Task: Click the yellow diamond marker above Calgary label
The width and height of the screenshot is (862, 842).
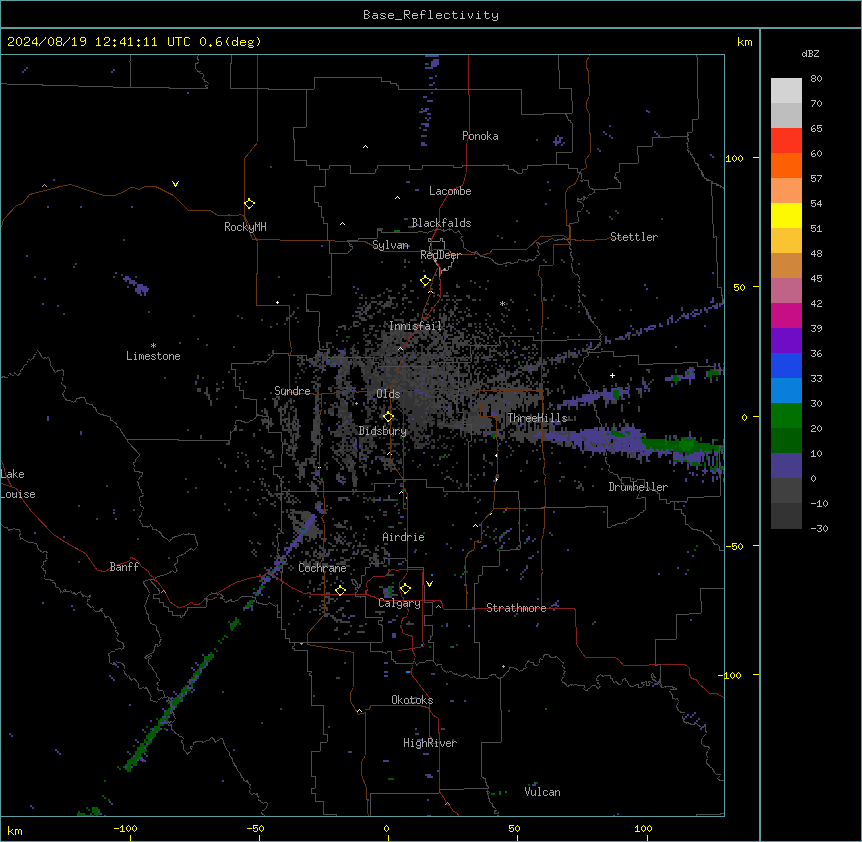Action: point(405,589)
